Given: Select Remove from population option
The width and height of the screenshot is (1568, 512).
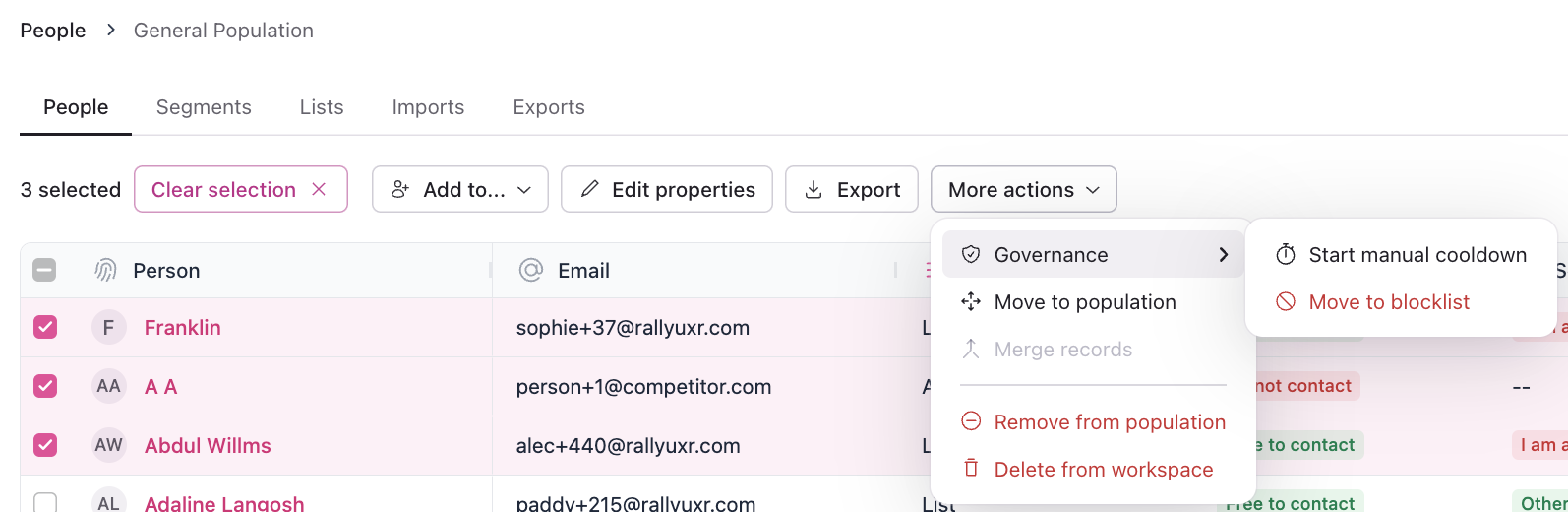Looking at the screenshot, I should click(1109, 422).
